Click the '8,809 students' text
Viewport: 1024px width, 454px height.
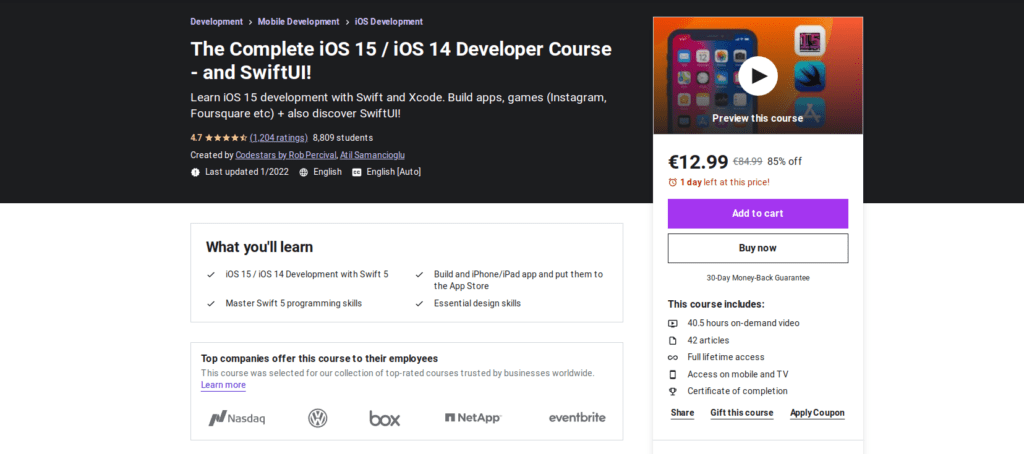[x=343, y=138]
